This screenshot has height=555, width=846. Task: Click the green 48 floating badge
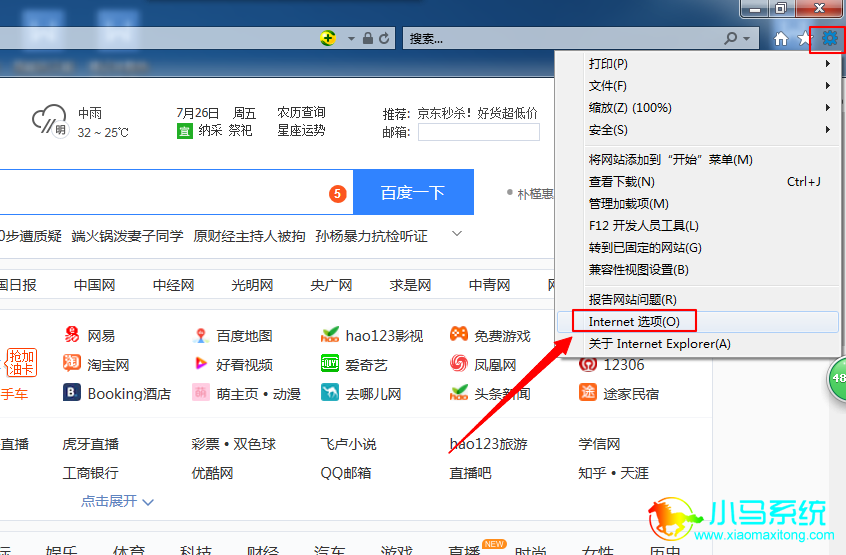tap(837, 379)
